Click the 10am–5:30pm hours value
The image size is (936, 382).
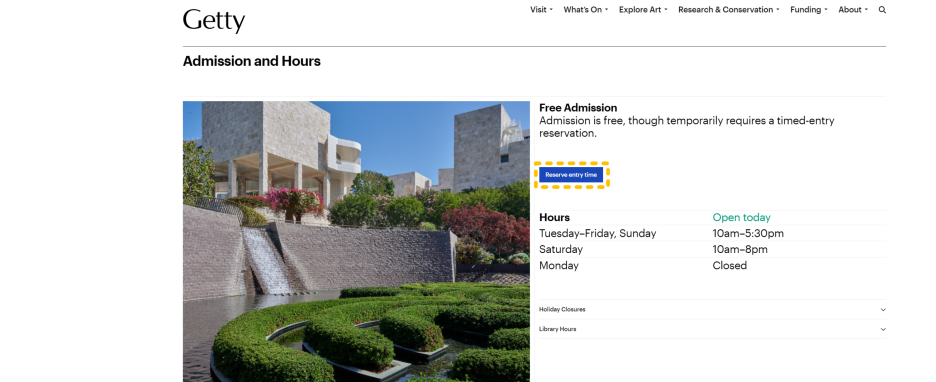point(748,233)
